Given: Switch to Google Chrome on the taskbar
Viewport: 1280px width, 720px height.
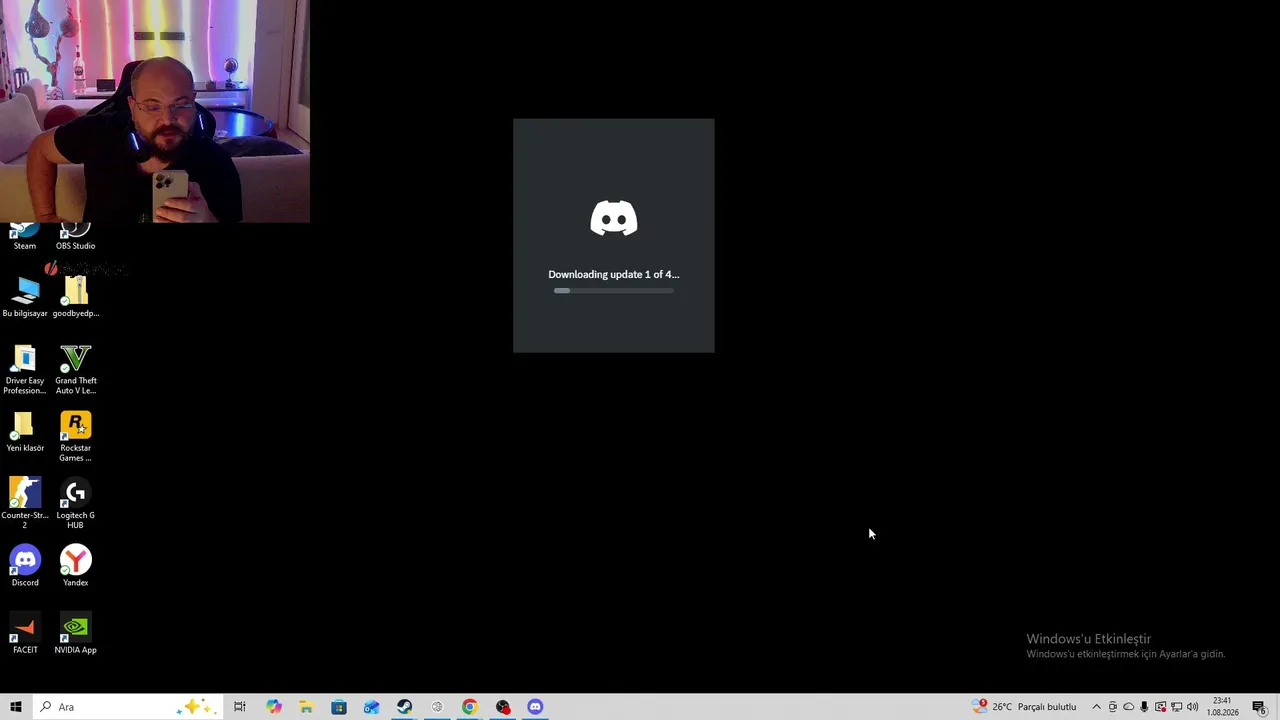Looking at the screenshot, I should 470,707.
